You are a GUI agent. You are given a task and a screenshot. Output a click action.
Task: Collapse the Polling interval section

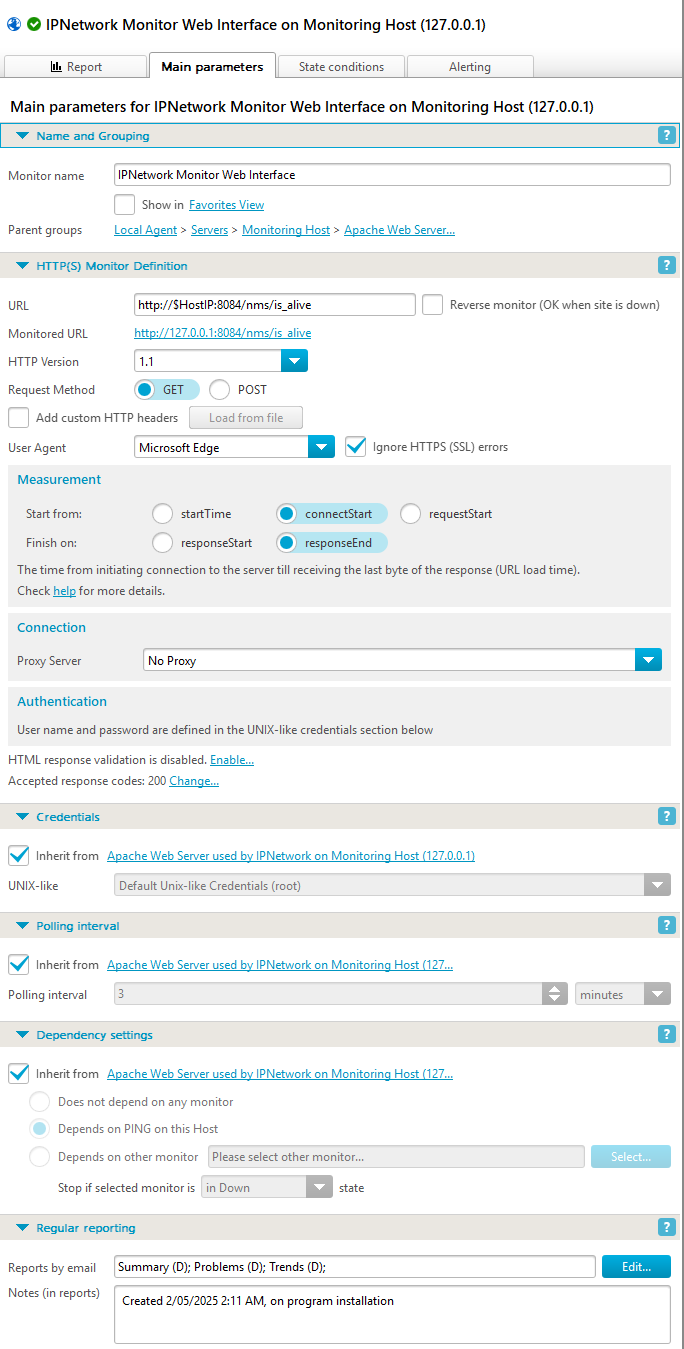pos(23,926)
